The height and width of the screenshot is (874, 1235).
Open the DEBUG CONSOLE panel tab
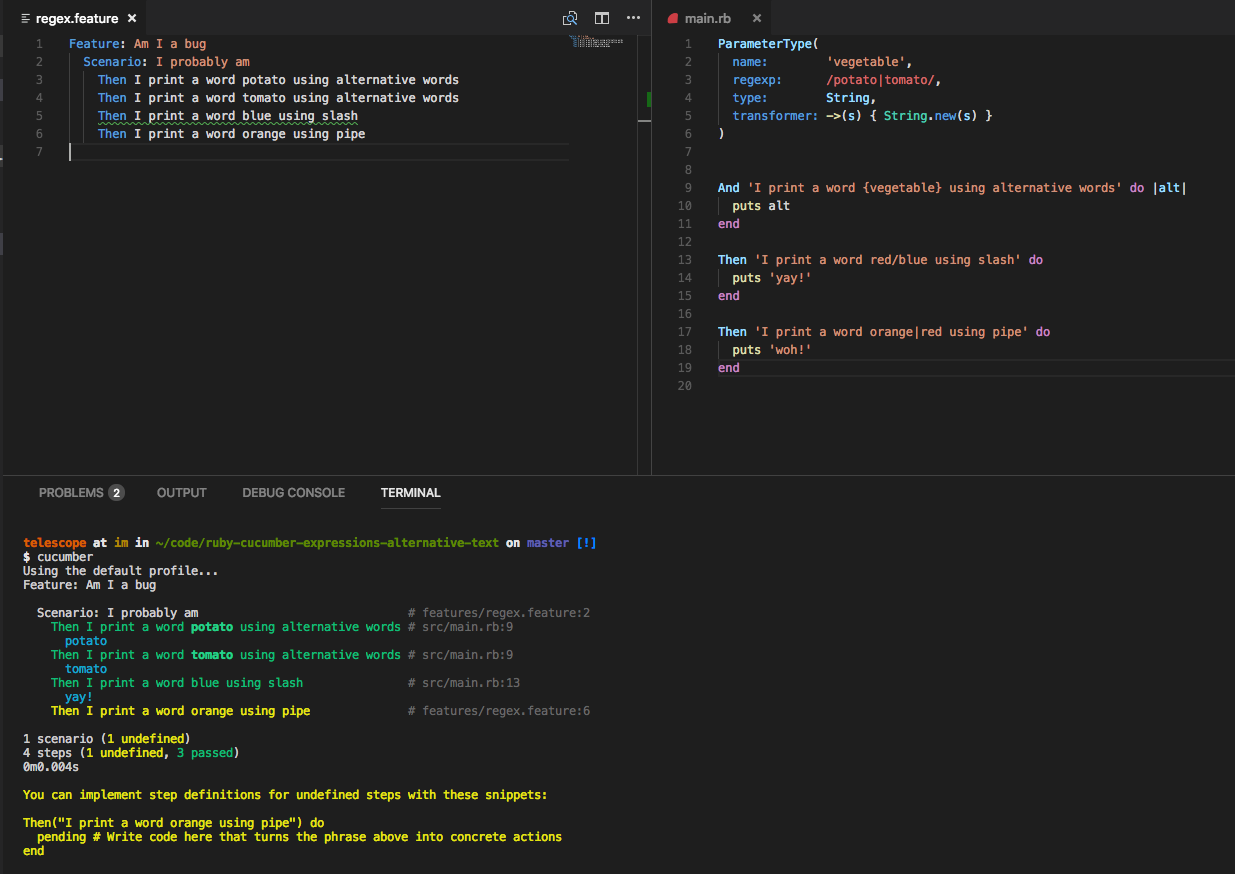click(294, 493)
